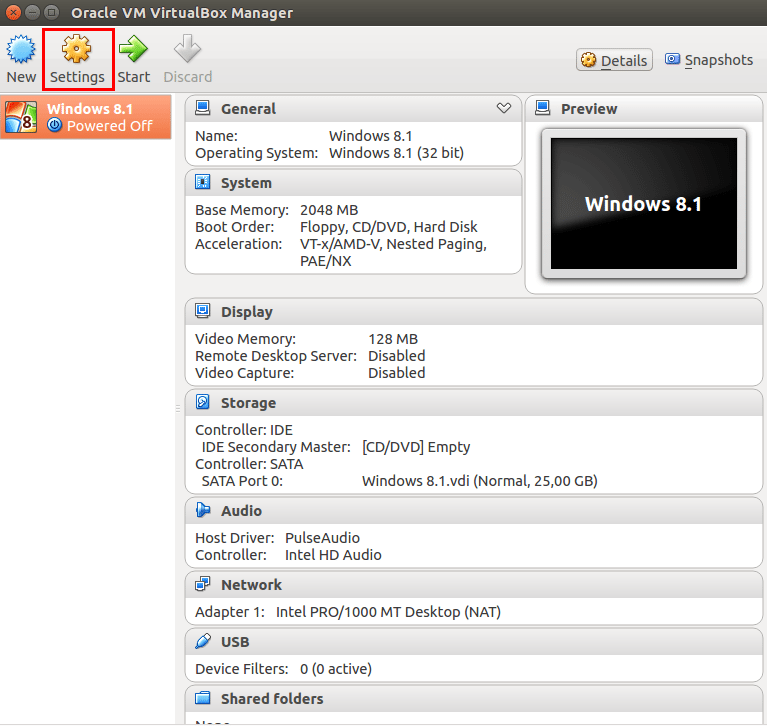Close the VirtualBox Manager window

(x=13, y=12)
